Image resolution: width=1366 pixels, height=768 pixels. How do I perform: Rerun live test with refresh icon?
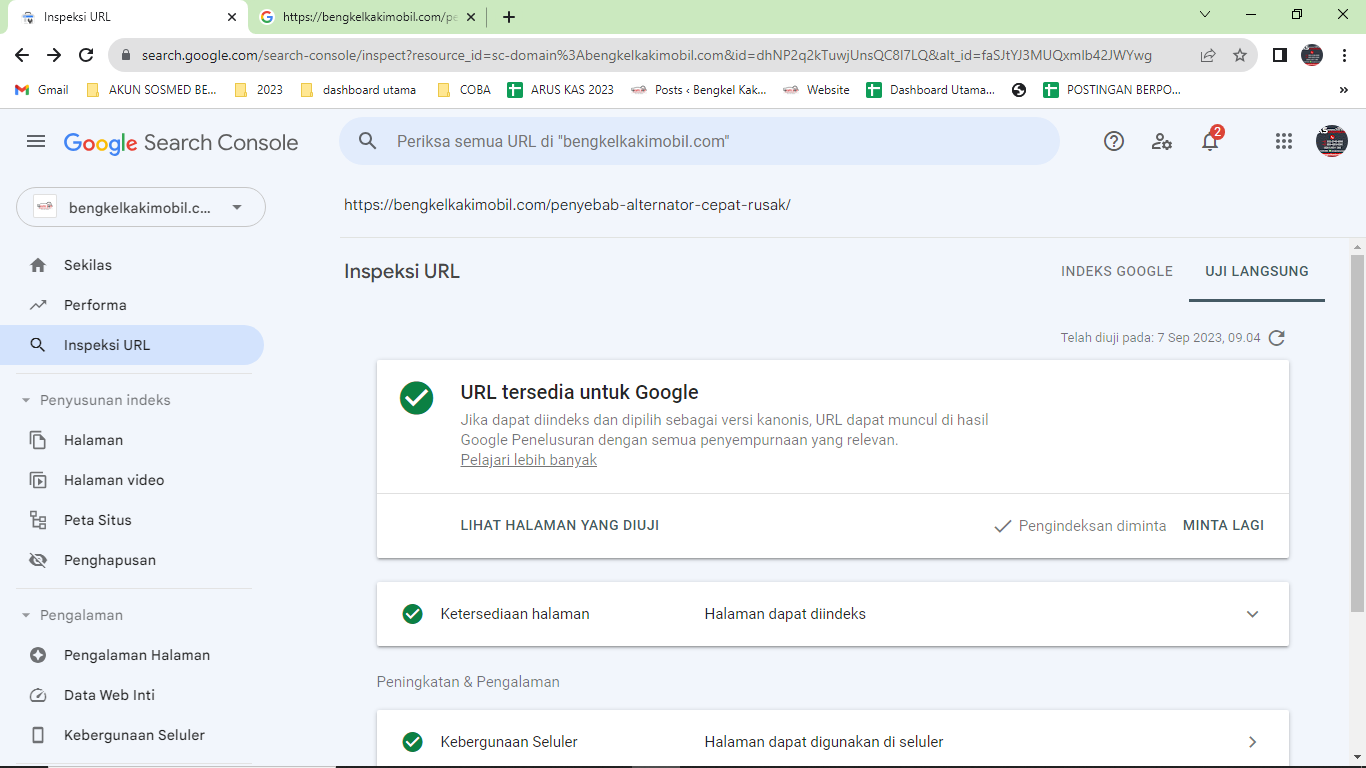pyautogui.click(x=1276, y=338)
